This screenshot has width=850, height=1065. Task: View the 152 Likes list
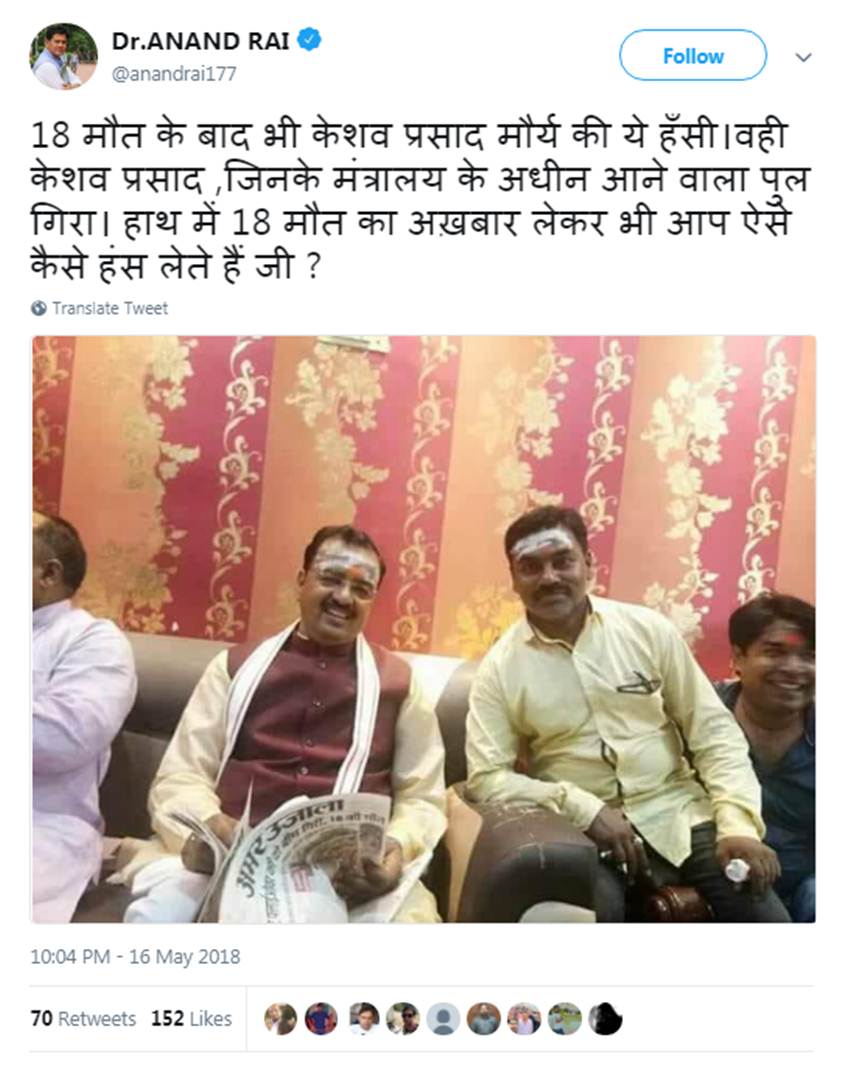coord(192,1019)
